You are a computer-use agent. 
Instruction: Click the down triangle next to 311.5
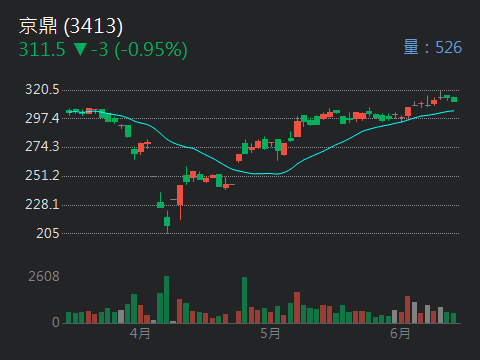pyautogui.click(x=80, y=49)
